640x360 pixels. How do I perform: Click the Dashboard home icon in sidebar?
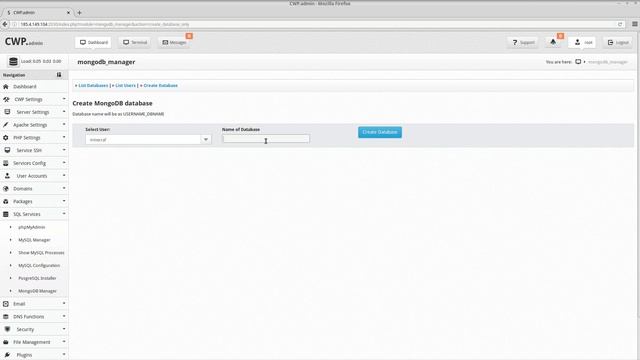(6, 87)
